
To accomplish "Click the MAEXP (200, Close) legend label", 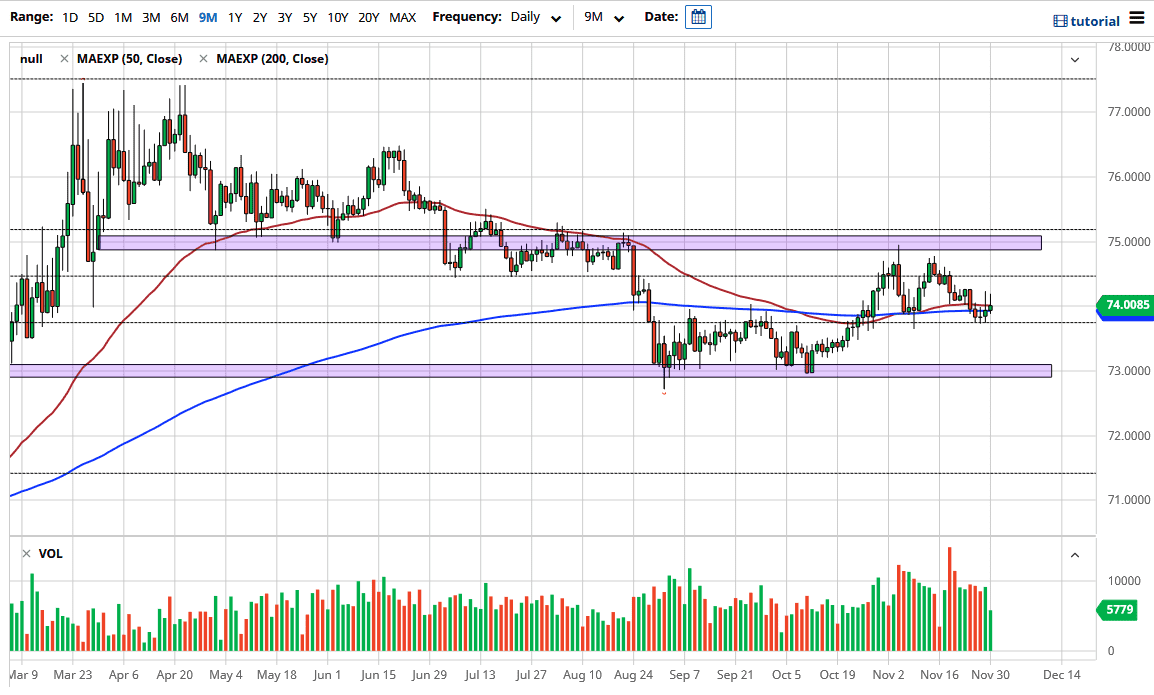I will pos(272,59).
